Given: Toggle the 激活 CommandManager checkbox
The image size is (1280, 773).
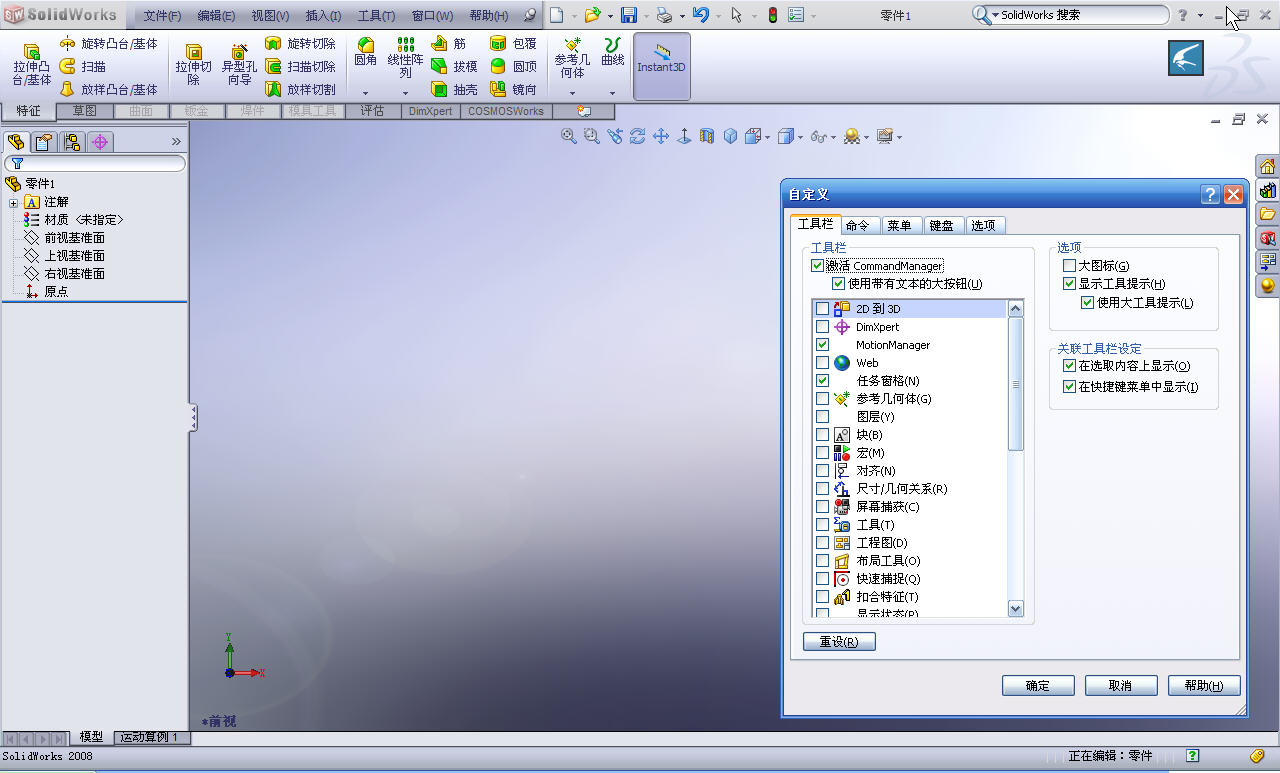Looking at the screenshot, I should [818, 266].
